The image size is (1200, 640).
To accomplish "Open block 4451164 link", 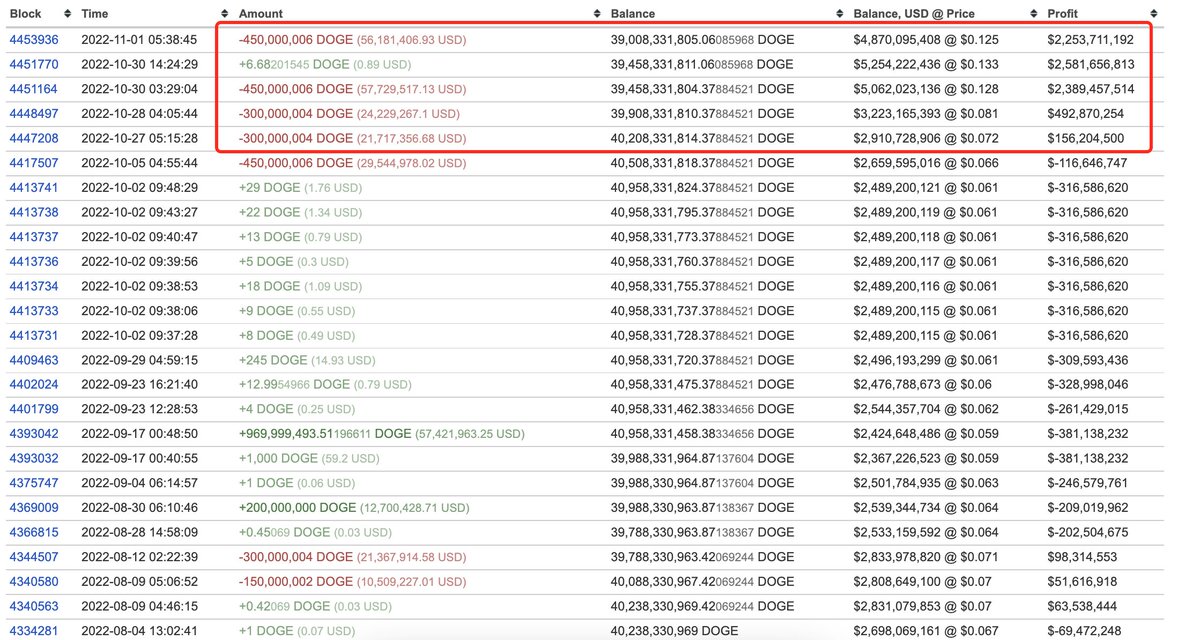I will click(34, 89).
